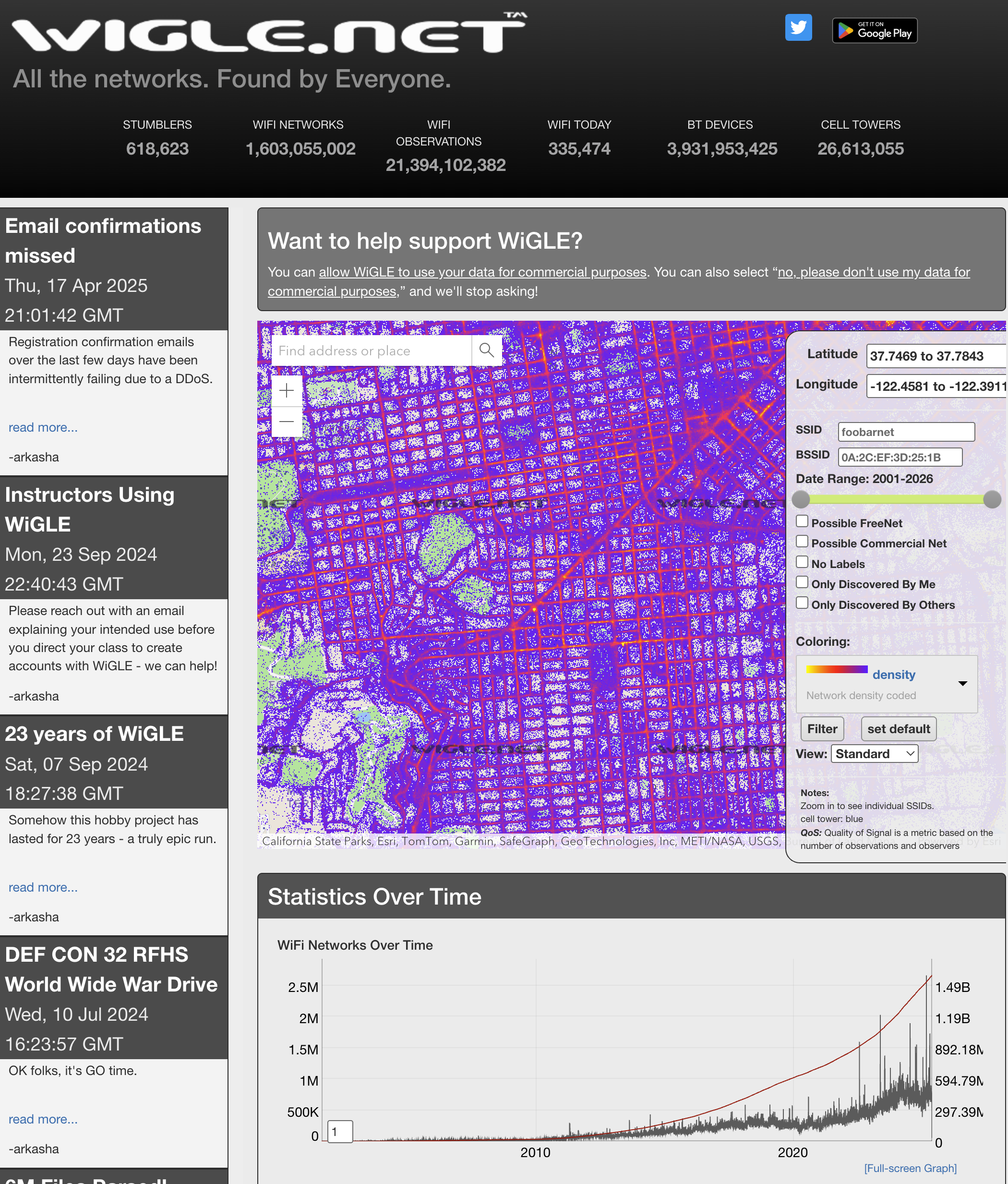Click the graph range box showing 1
This screenshot has height=1184, width=1008.
pyautogui.click(x=340, y=1132)
